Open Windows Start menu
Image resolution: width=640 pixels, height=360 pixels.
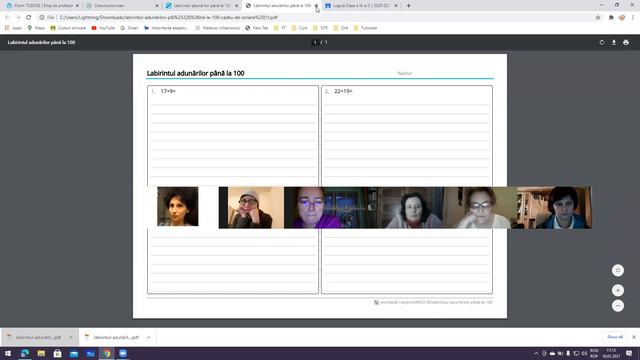(x=8, y=353)
